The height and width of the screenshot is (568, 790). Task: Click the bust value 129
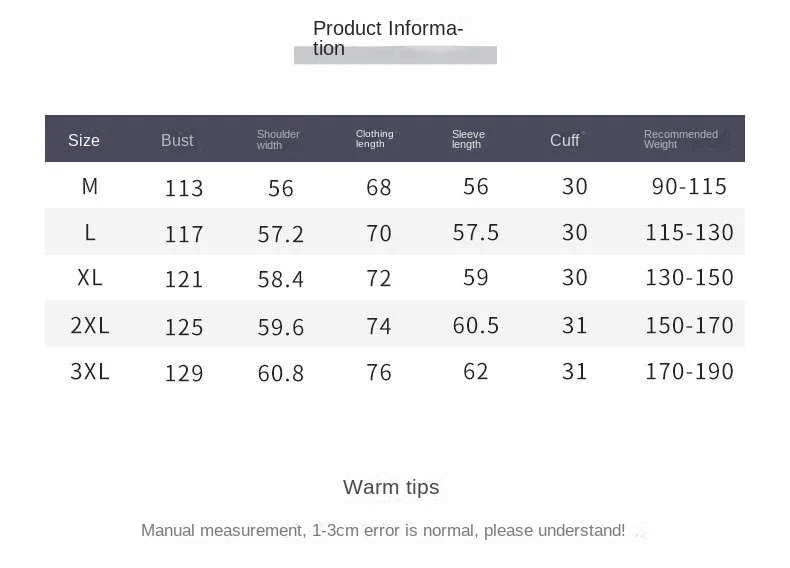[184, 373]
